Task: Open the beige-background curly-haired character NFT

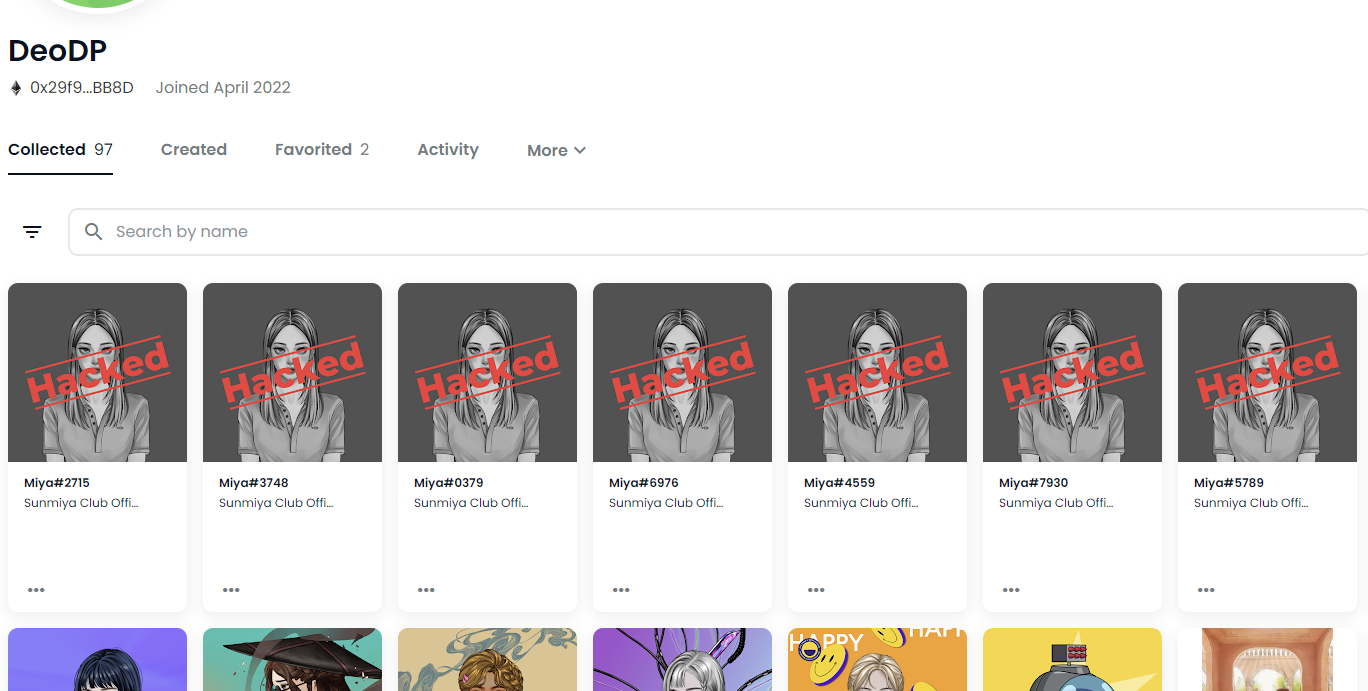Action: [487, 659]
